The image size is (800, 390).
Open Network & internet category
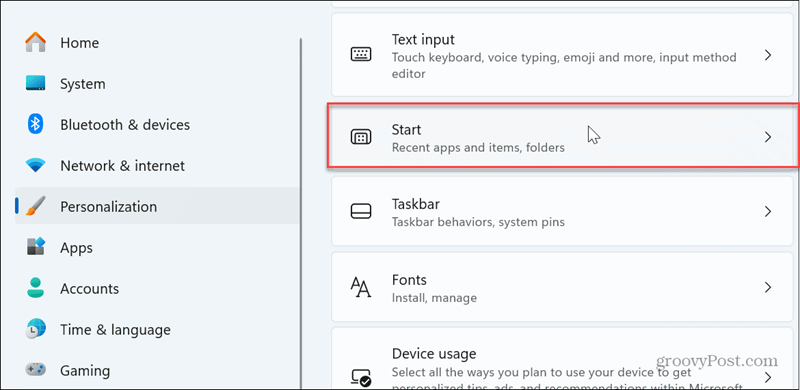tap(122, 166)
